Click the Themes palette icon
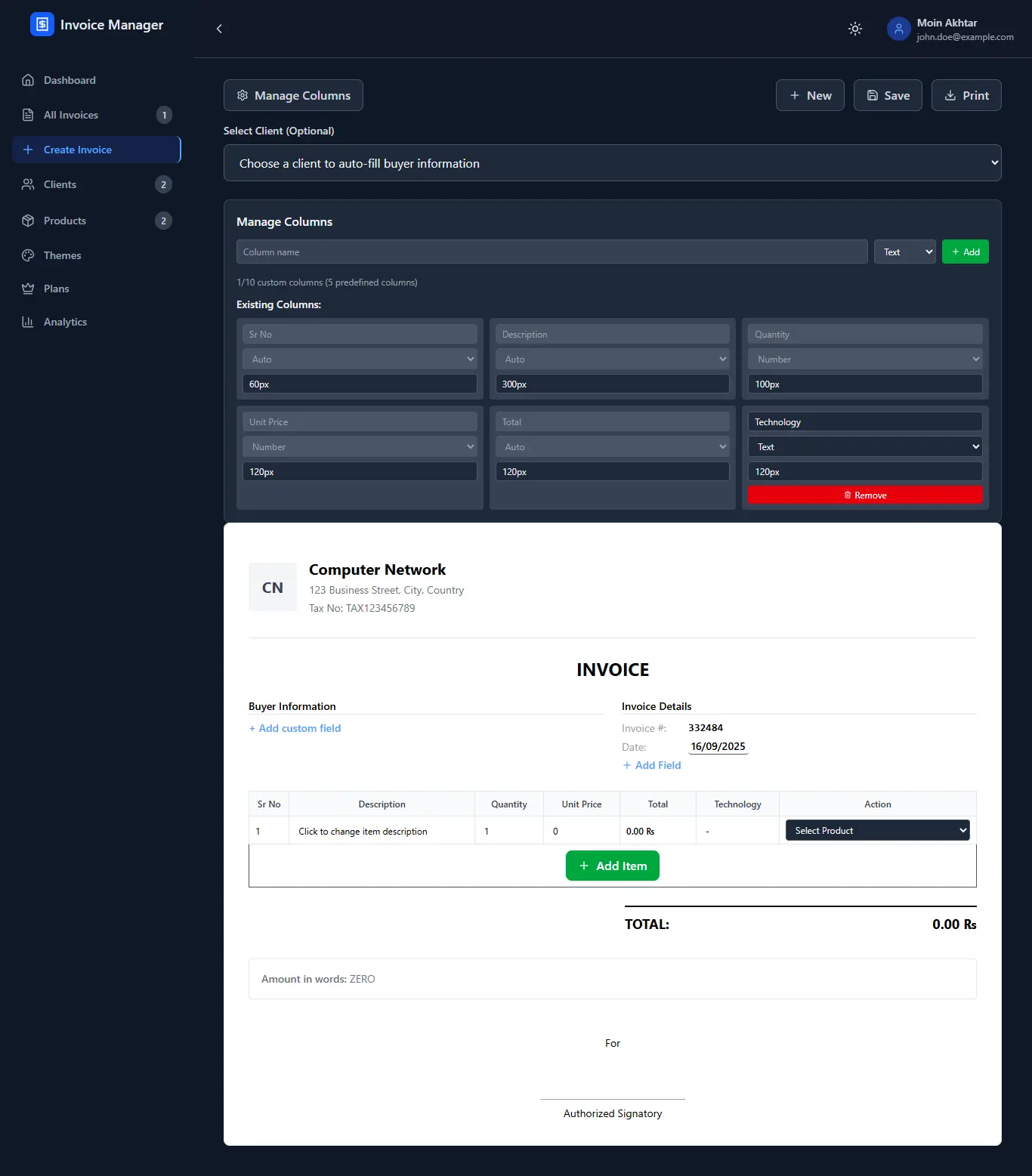 coord(28,255)
